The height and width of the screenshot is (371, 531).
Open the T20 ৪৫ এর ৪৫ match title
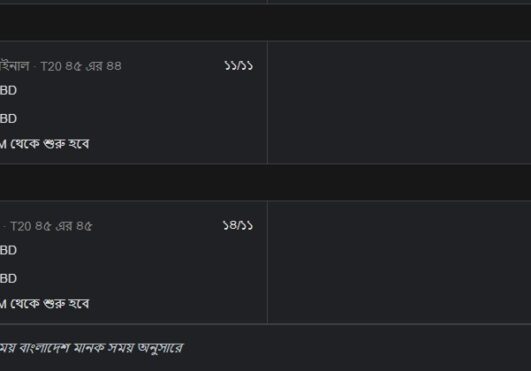point(46,226)
